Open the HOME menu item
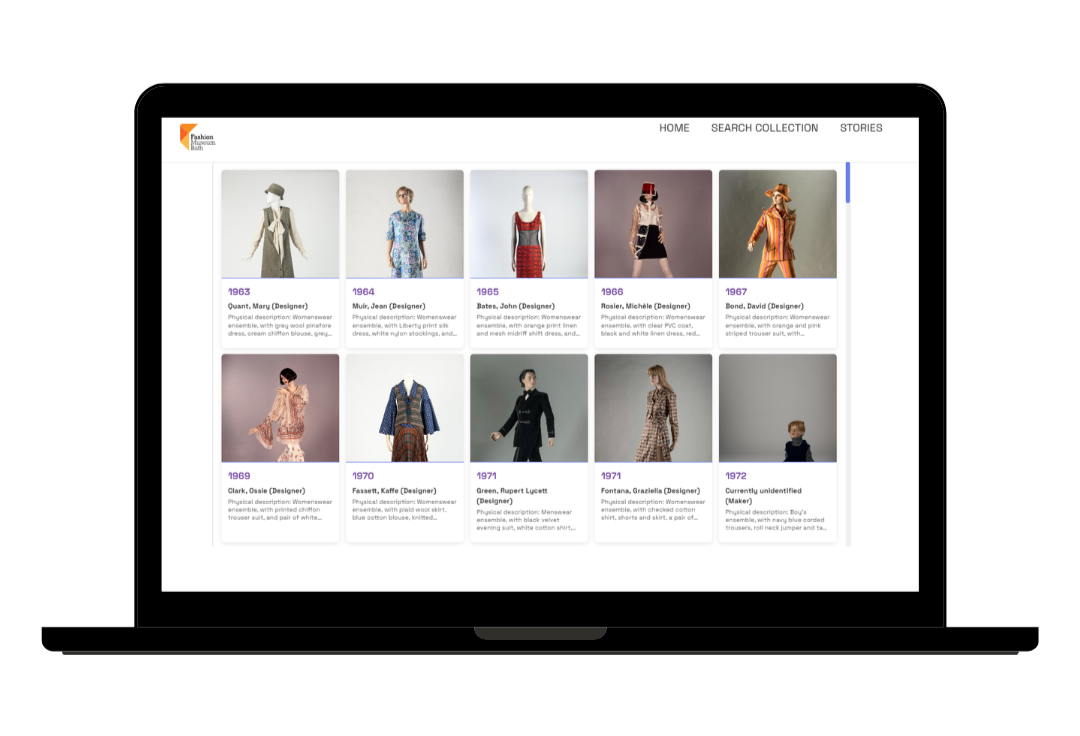Image resolution: width=1080 pixels, height=736 pixels. tap(674, 128)
